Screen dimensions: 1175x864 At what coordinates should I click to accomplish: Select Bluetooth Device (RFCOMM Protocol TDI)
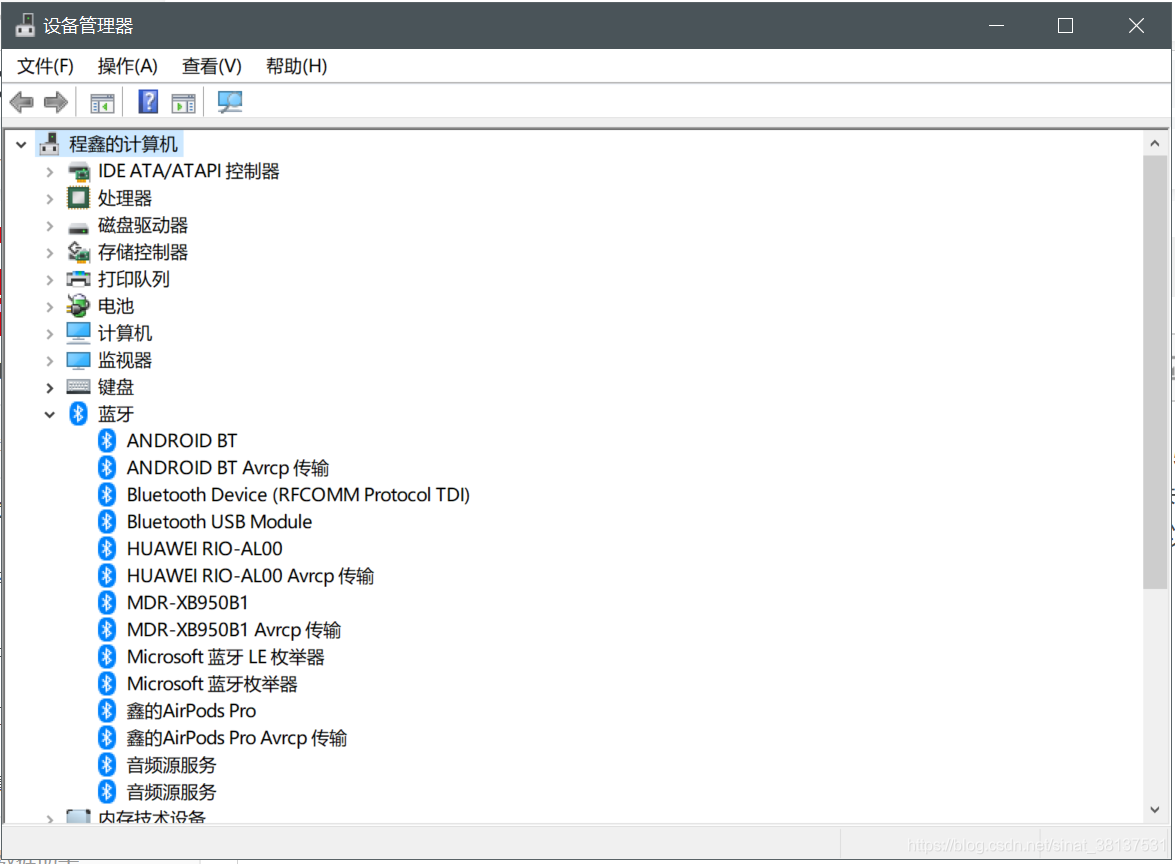click(298, 495)
